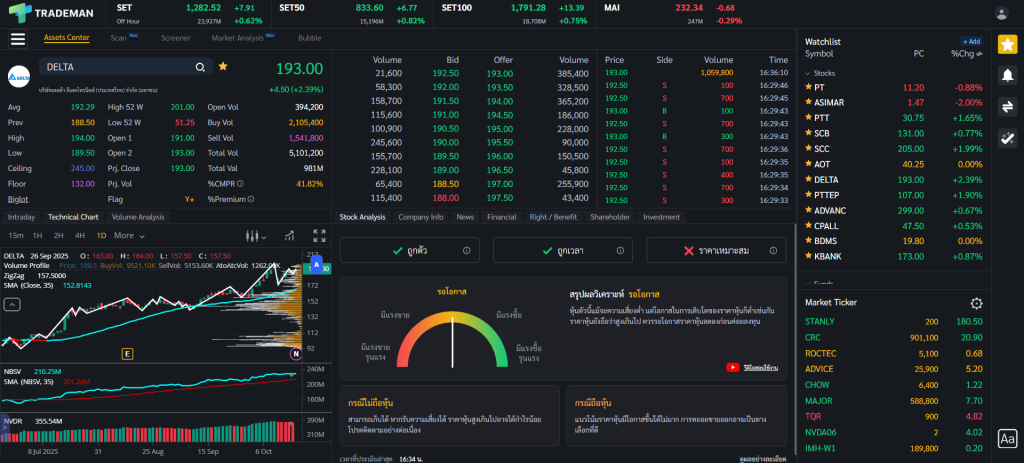Click bid price 192.50 in order book

point(445,74)
